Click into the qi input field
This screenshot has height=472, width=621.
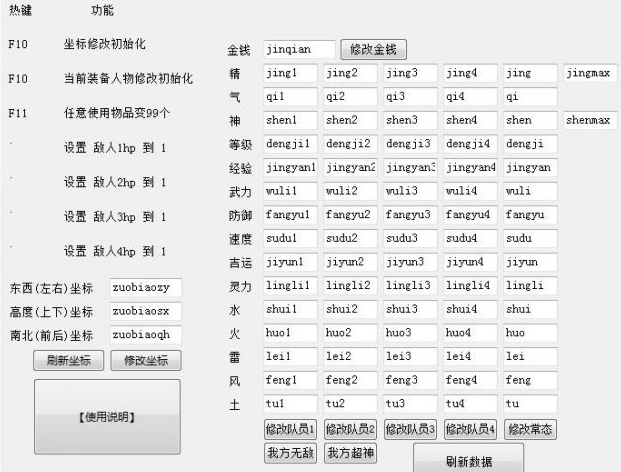[x=530, y=97]
